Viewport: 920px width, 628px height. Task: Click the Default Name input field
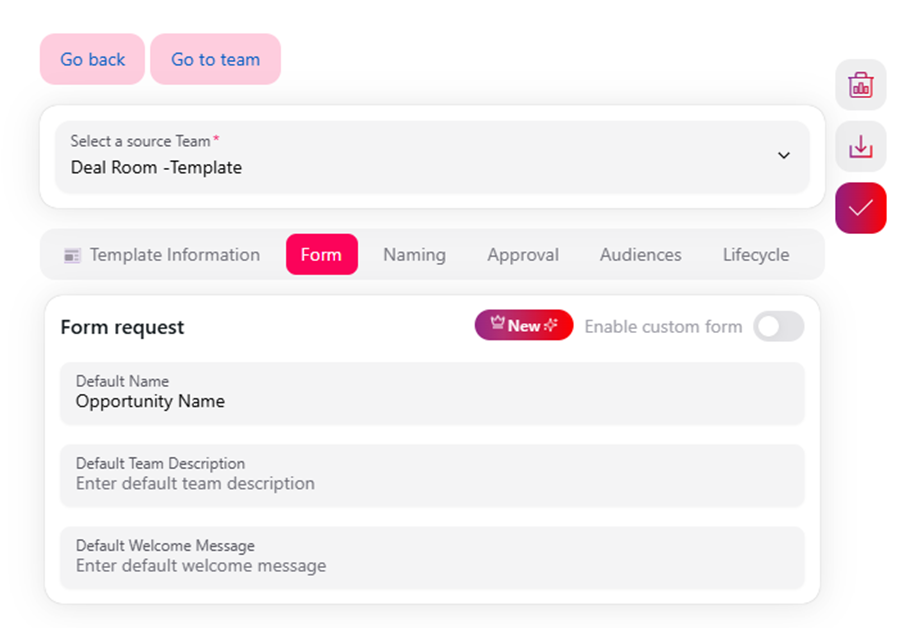click(x=432, y=393)
